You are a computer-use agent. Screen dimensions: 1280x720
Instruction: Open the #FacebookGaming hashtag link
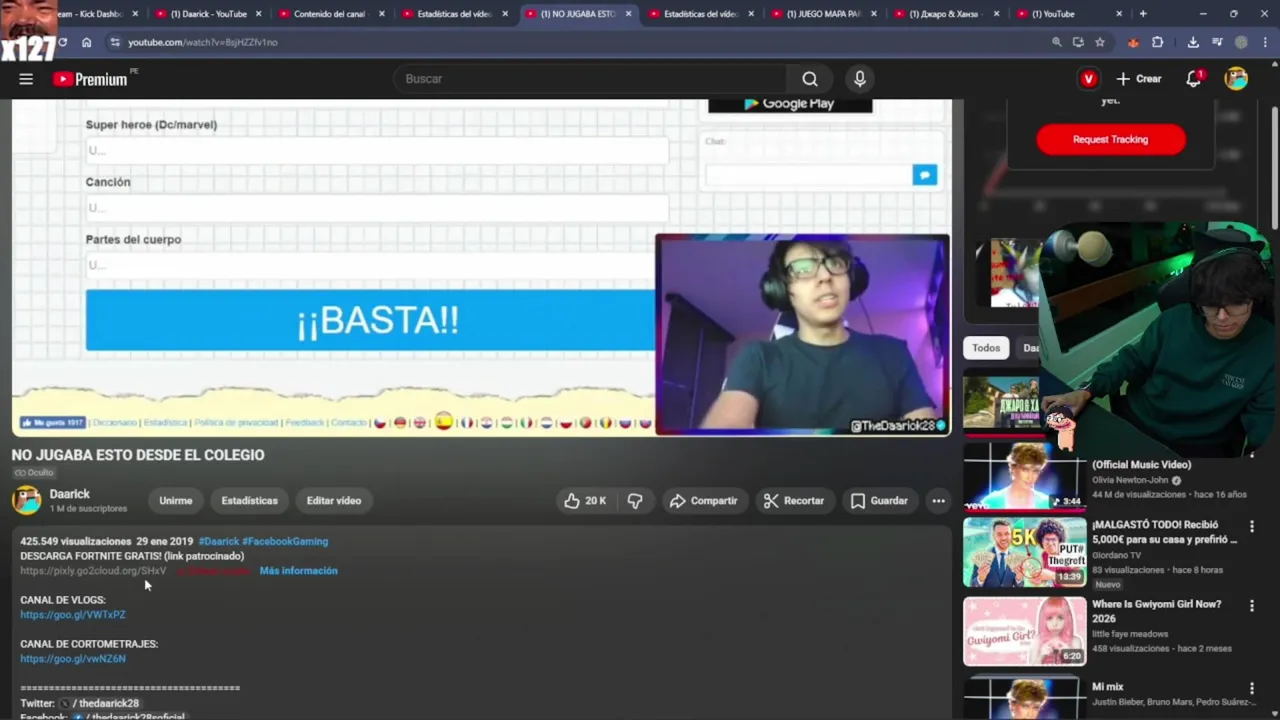(x=285, y=541)
